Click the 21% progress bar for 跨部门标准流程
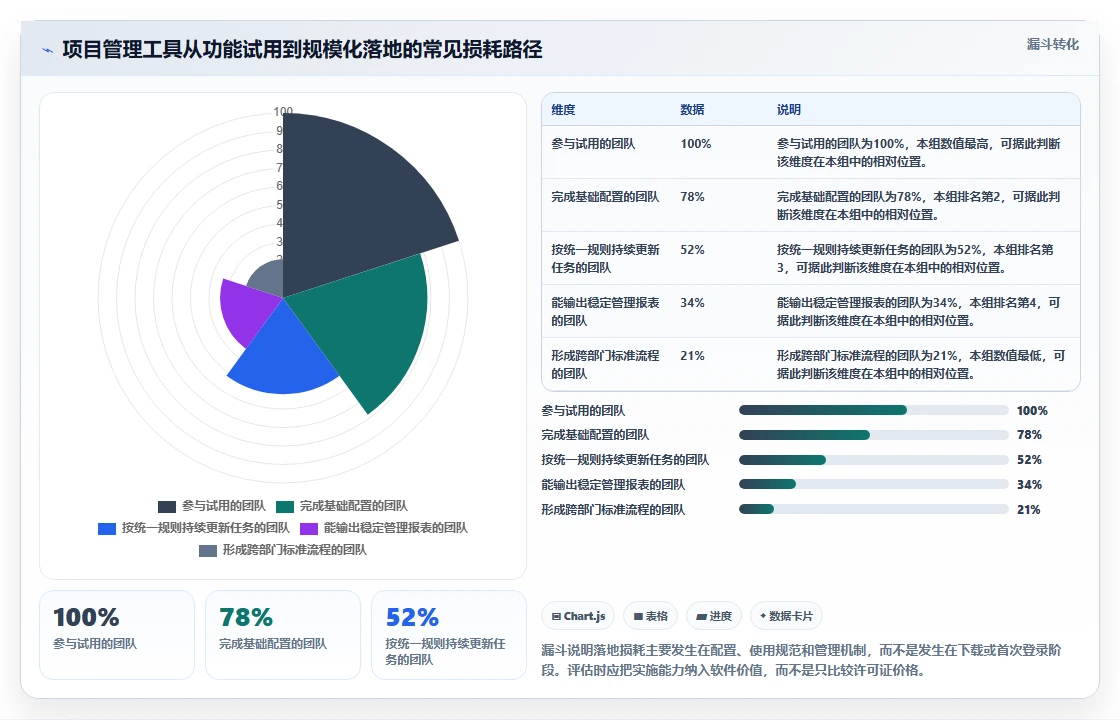This screenshot has height=720, width=1120. [x=874, y=509]
